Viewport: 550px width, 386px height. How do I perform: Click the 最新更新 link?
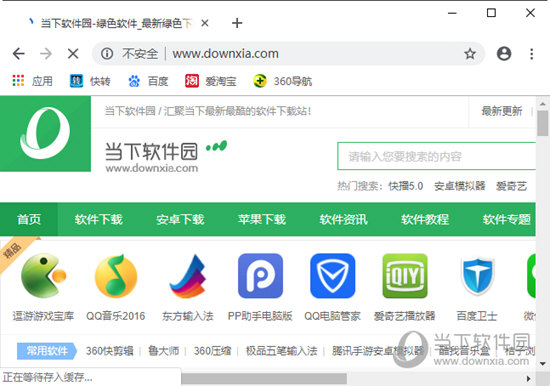pos(502,111)
